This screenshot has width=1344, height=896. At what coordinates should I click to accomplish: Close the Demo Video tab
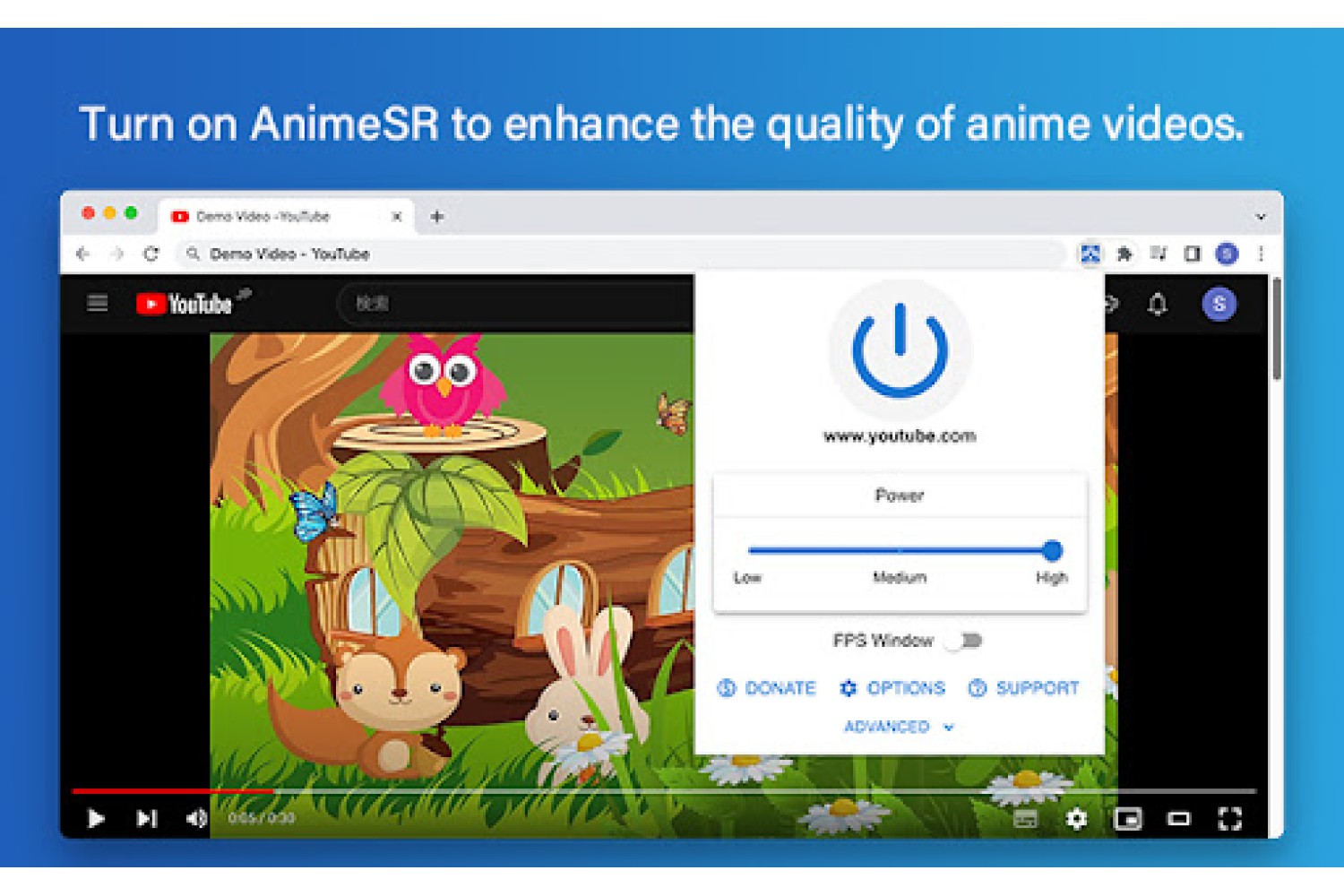(x=396, y=217)
